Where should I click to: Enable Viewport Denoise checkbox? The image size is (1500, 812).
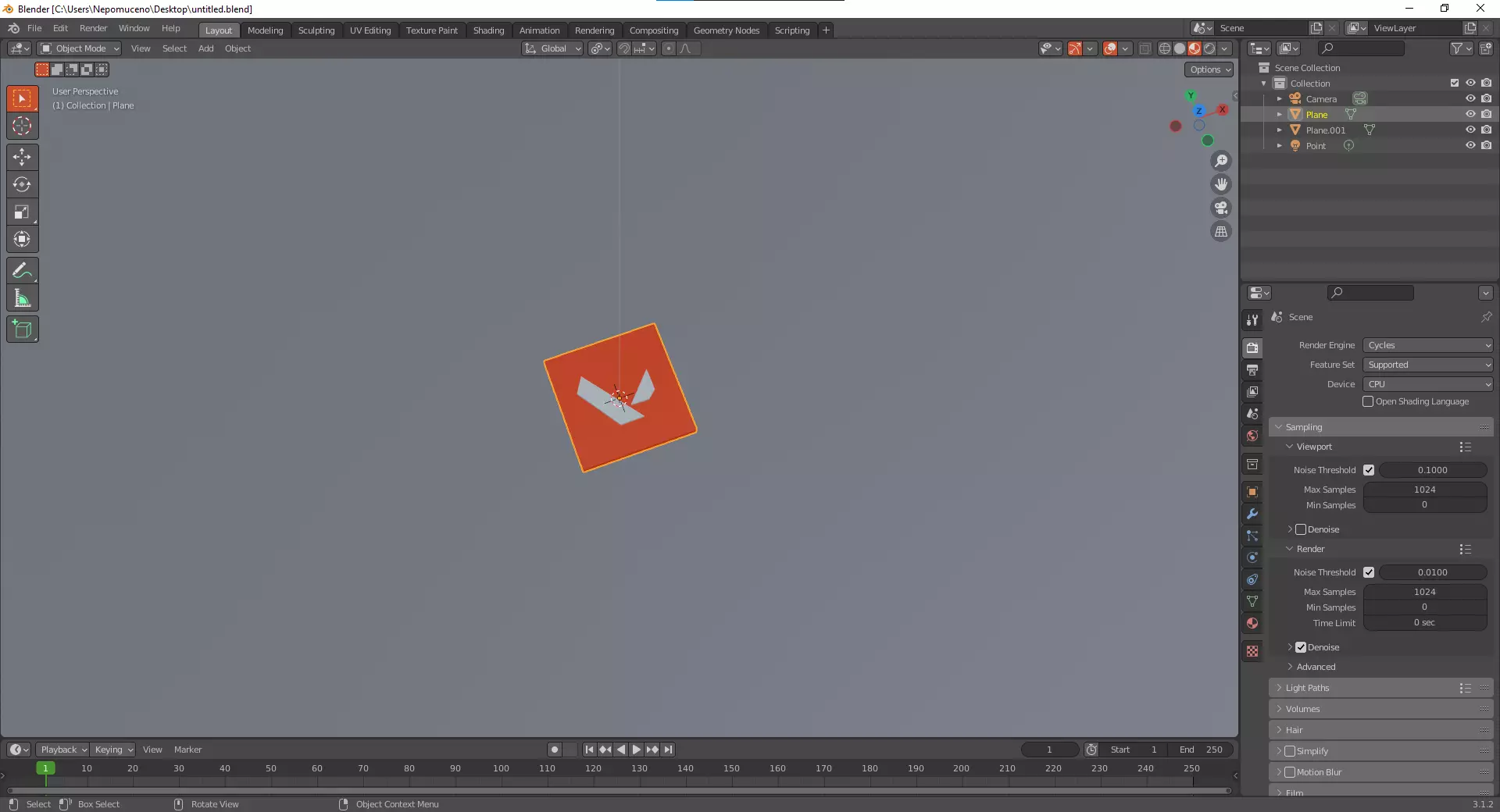(x=1301, y=529)
